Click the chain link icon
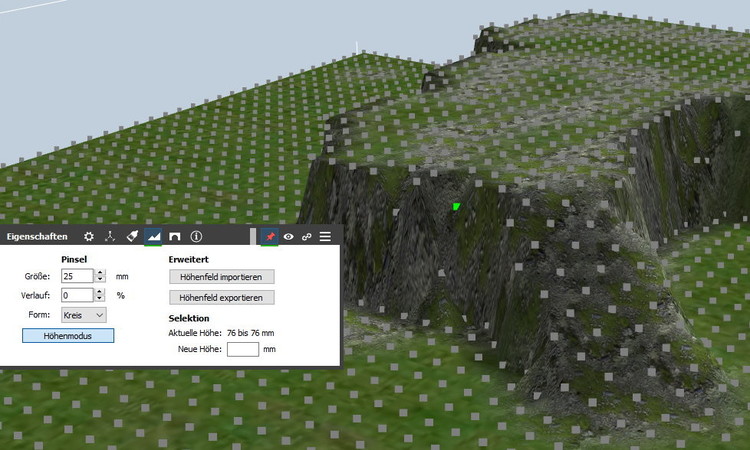750x450 pixels. [x=306, y=236]
